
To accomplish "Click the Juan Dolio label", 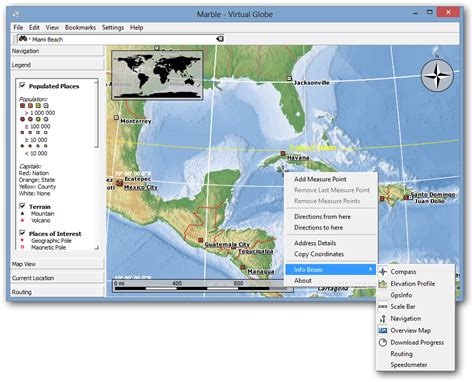I will (429, 201).
